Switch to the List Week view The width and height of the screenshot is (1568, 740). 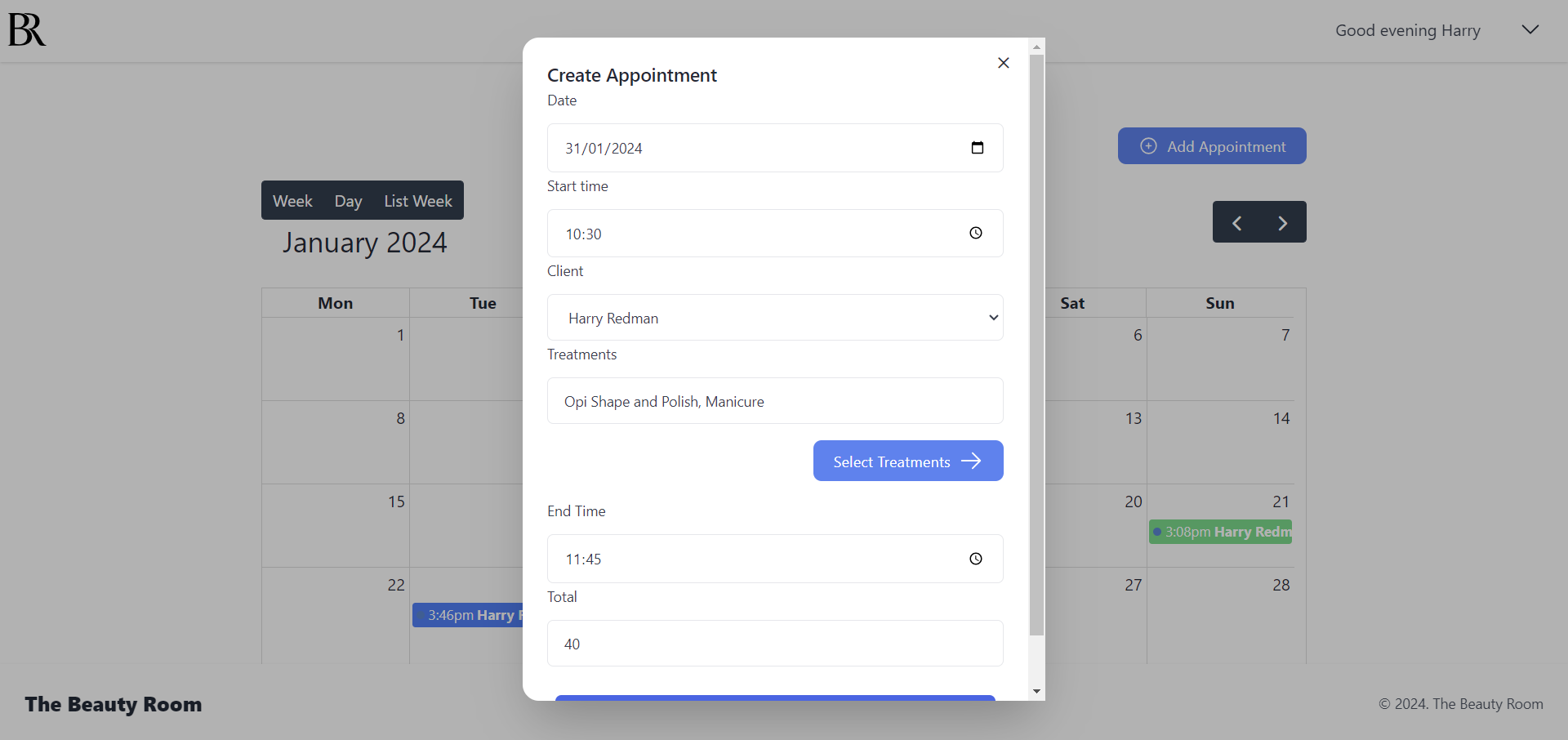pyautogui.click(x=417, y=200)
